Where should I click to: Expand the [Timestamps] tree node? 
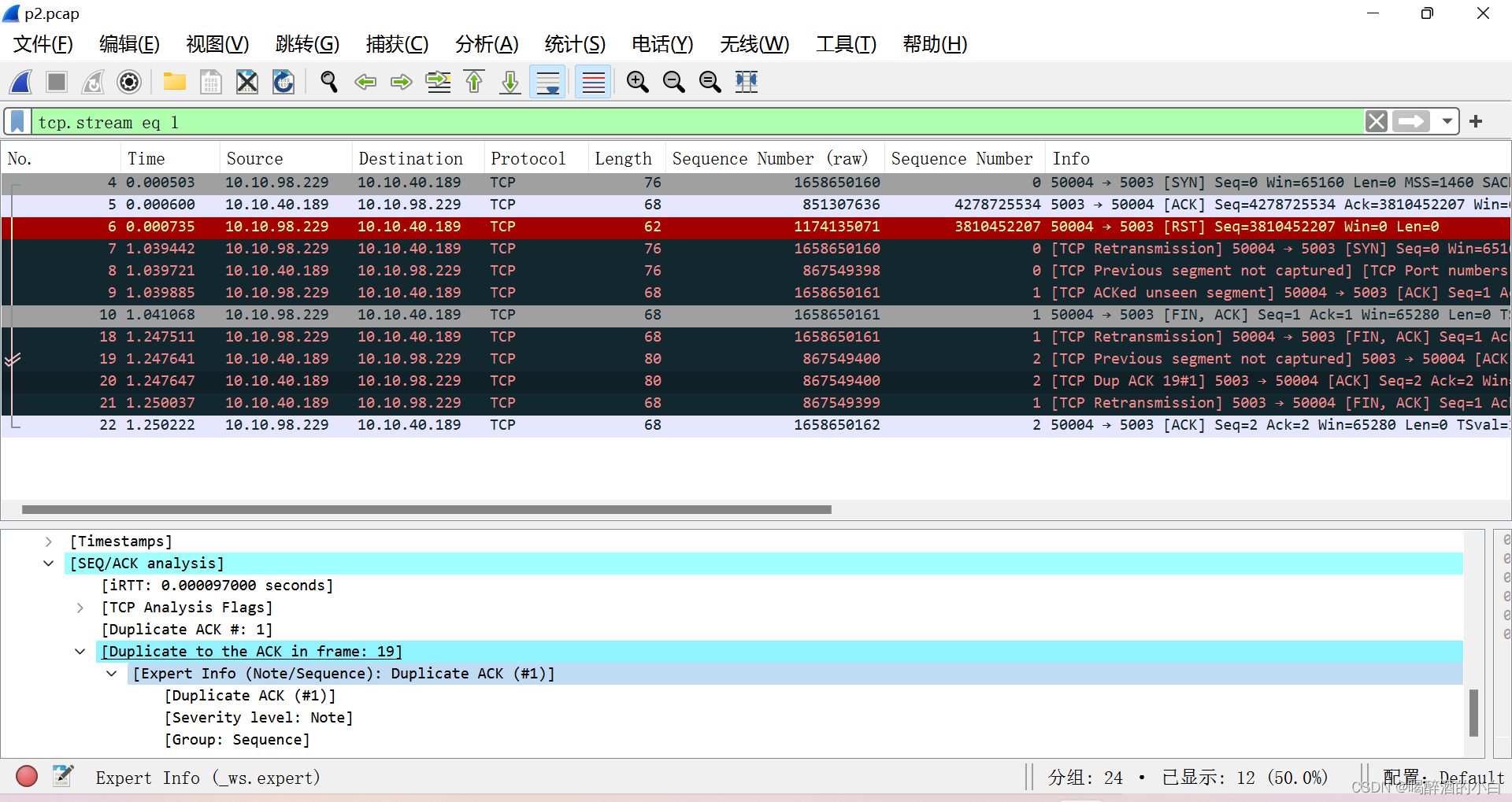49,541
